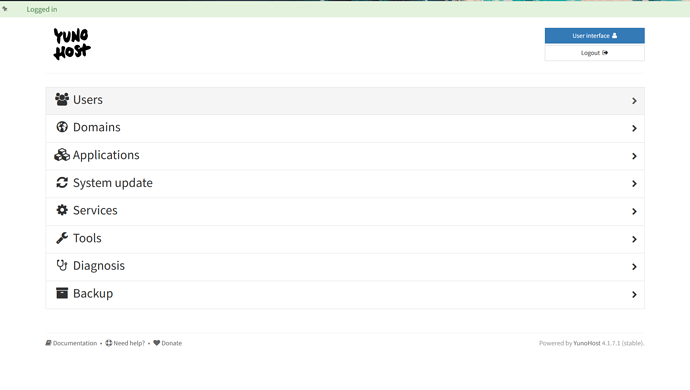
Task: Click the Logged in notification text
Action: click(42, 9)
